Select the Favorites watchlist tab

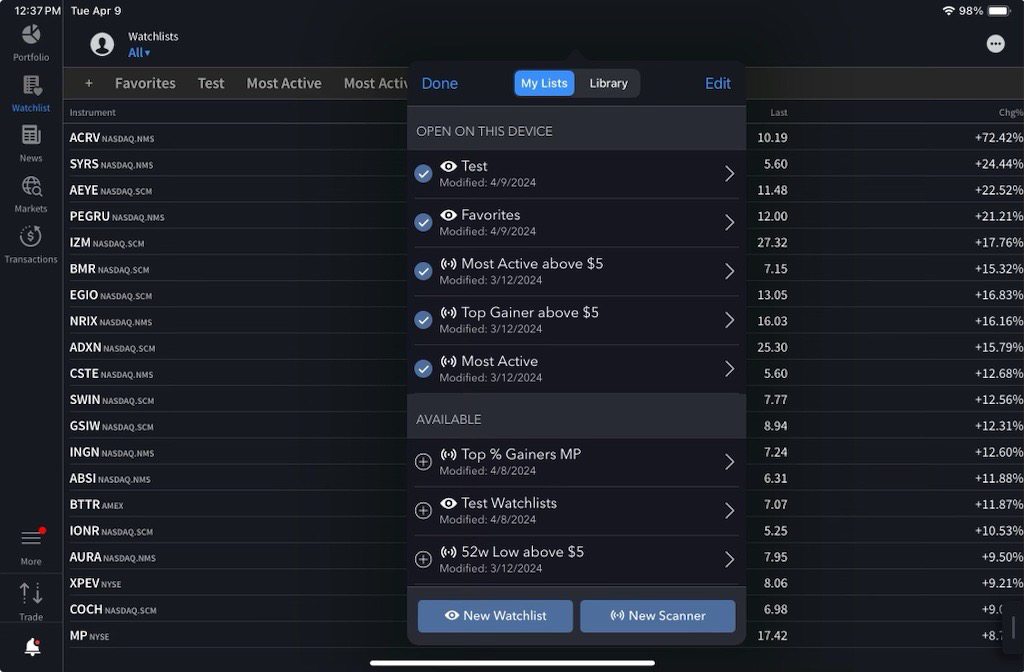pos(145,83)
